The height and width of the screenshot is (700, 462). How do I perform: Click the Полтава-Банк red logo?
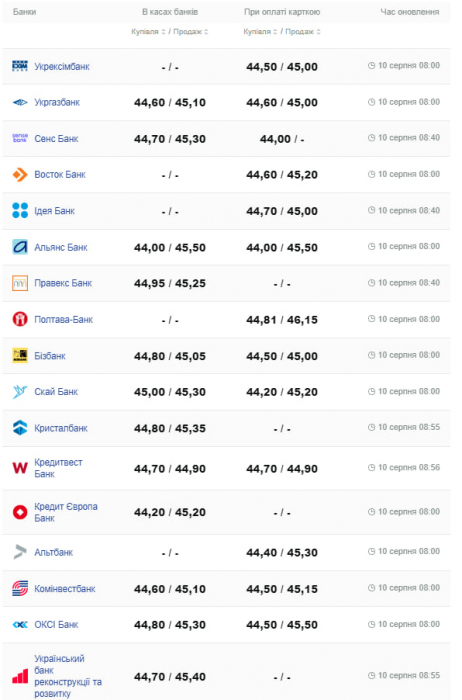20,319
